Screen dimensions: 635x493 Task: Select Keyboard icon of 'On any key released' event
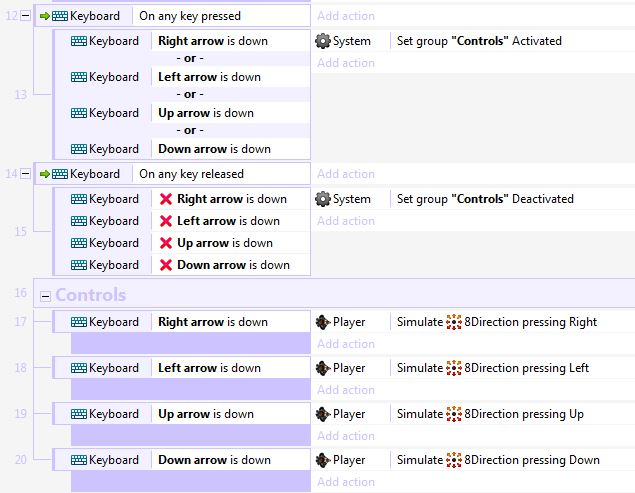(x=60, y=174)
